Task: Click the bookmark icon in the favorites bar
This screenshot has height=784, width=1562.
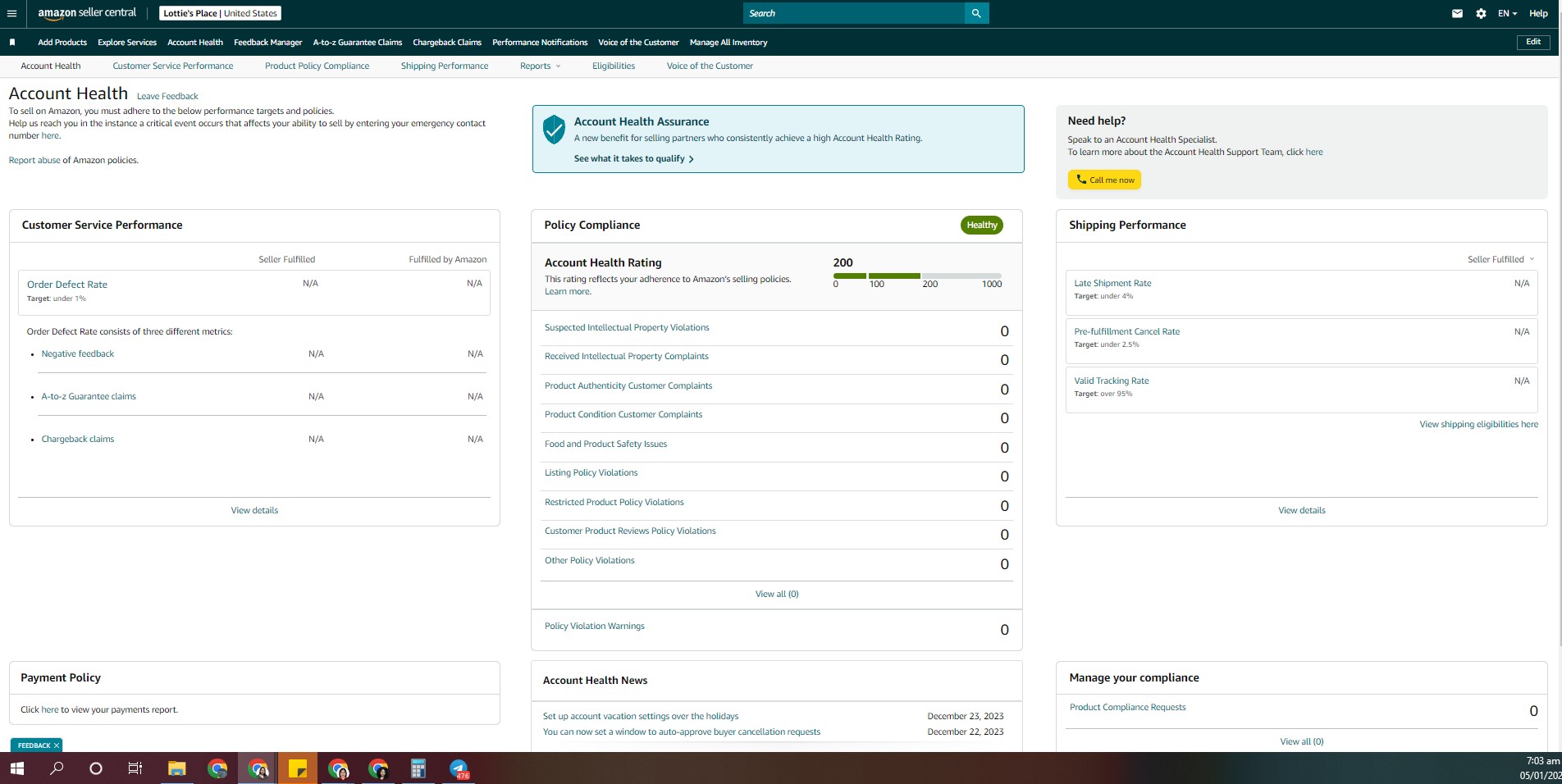Action: tap(12, 43)
